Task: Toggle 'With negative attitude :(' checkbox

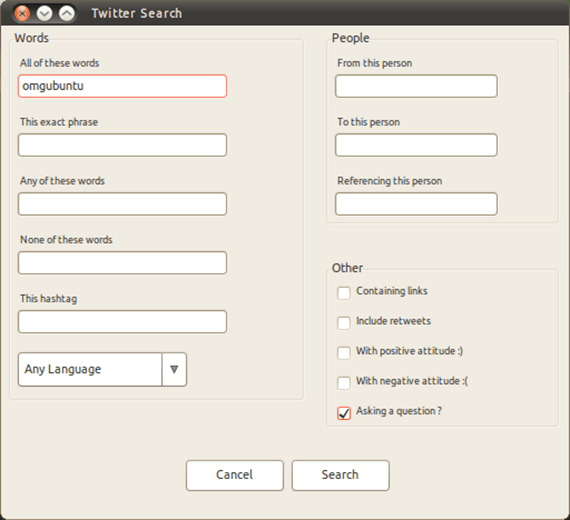Action: pos(344,383)
